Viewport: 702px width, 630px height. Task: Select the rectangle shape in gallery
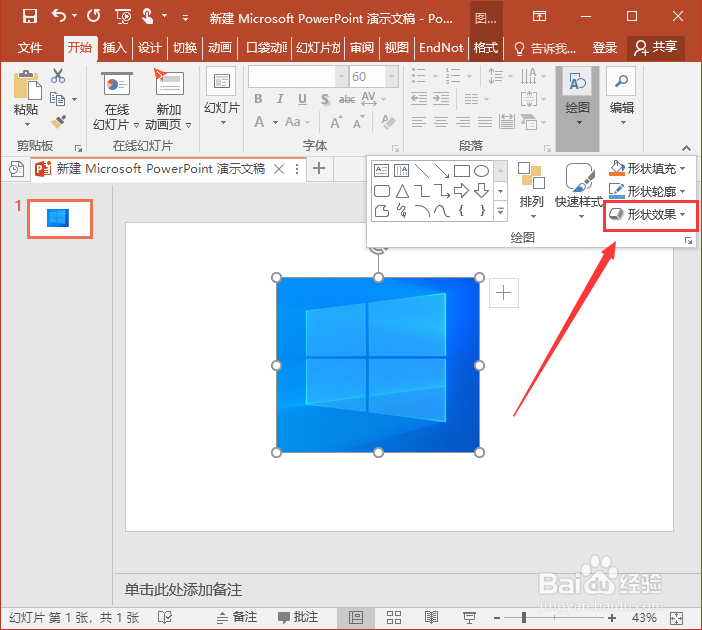(x=462, y=171)
